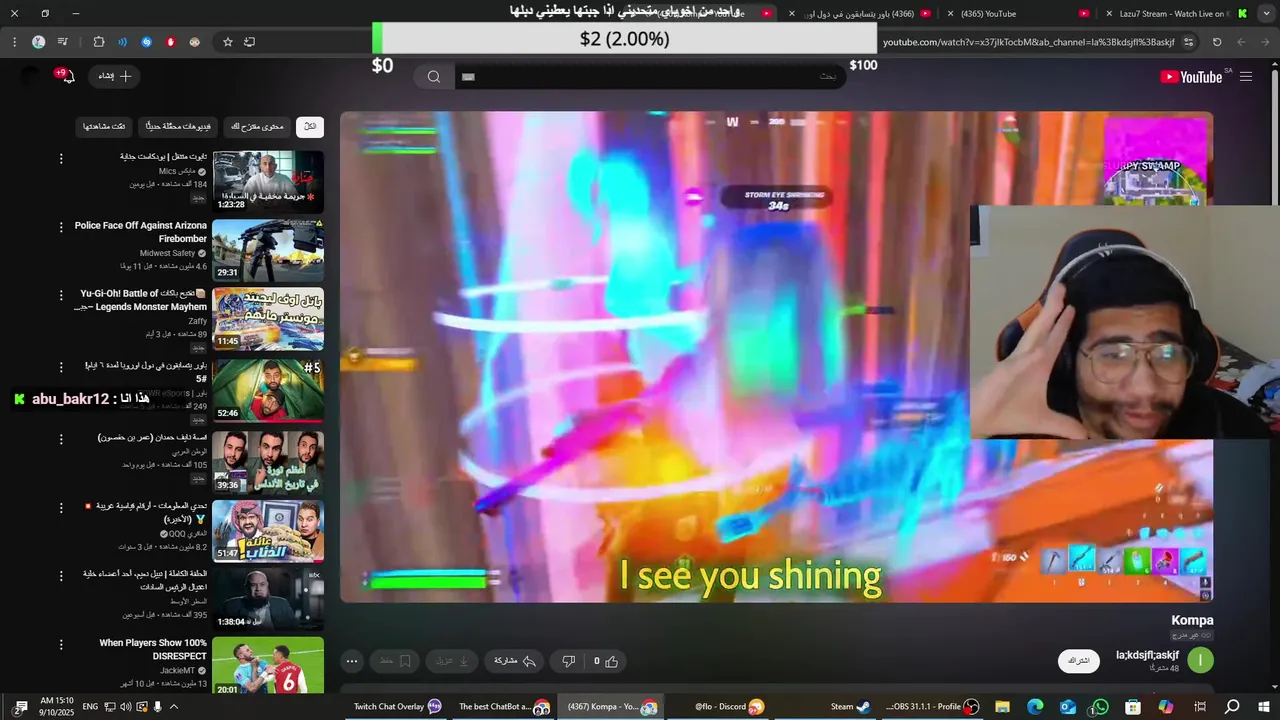The height and width of the screenshot is (720, 1280).
Task: Click the Shazam extension icon
Action: tap(147, 42)
